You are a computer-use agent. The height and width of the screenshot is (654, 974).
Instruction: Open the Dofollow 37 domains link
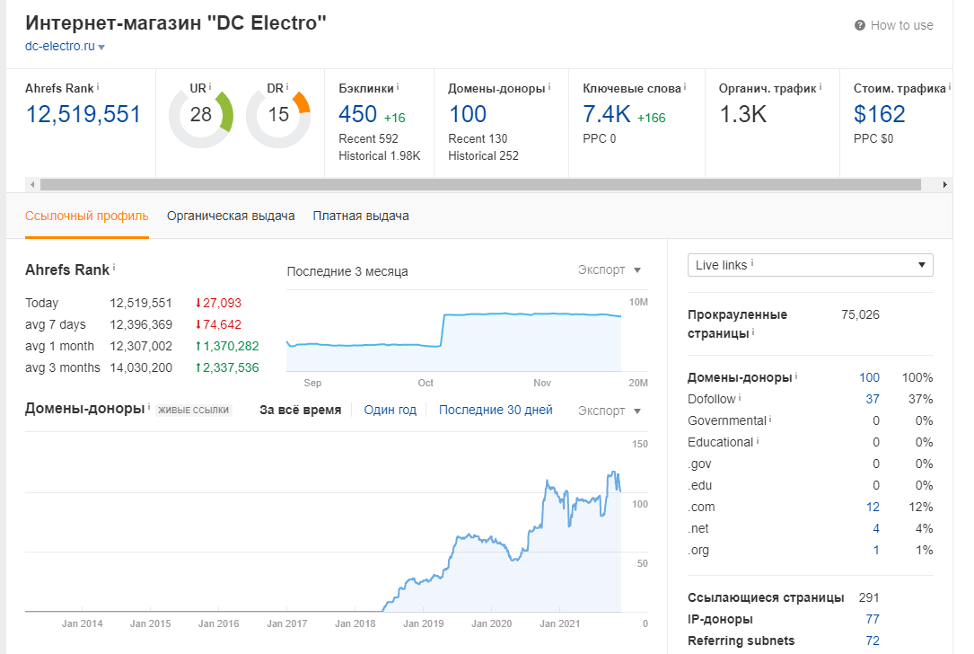click(x=872, y=399)
